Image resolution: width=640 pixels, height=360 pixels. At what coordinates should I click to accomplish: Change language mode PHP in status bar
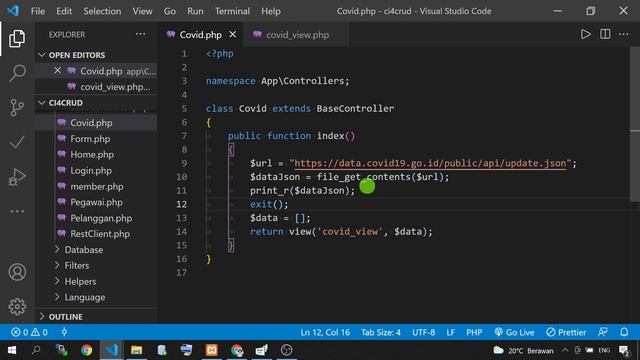coord(474,332)
